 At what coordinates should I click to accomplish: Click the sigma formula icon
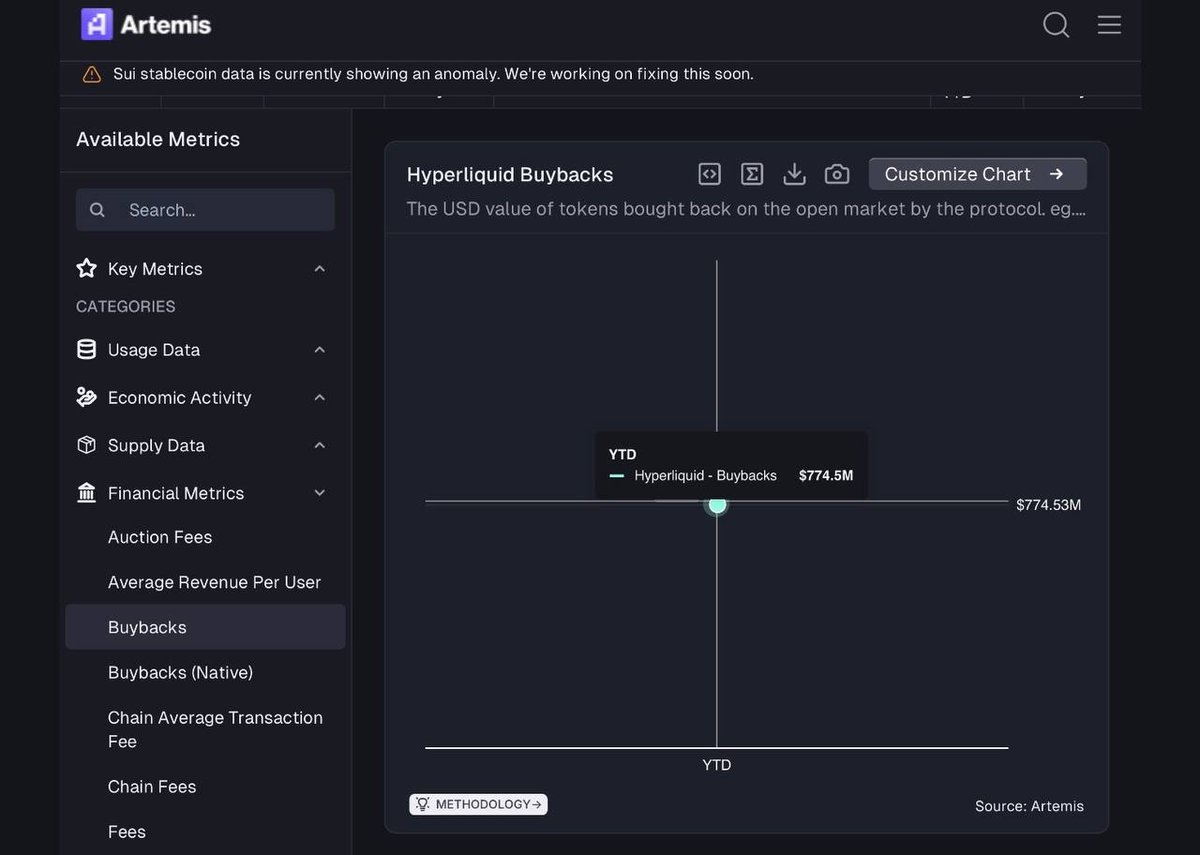(x=752, y=174)
